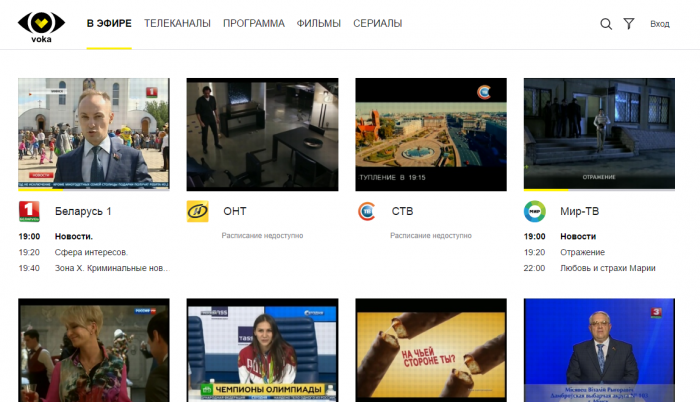Play the Беларусь 1 news thumbnail

coord(93,134)
